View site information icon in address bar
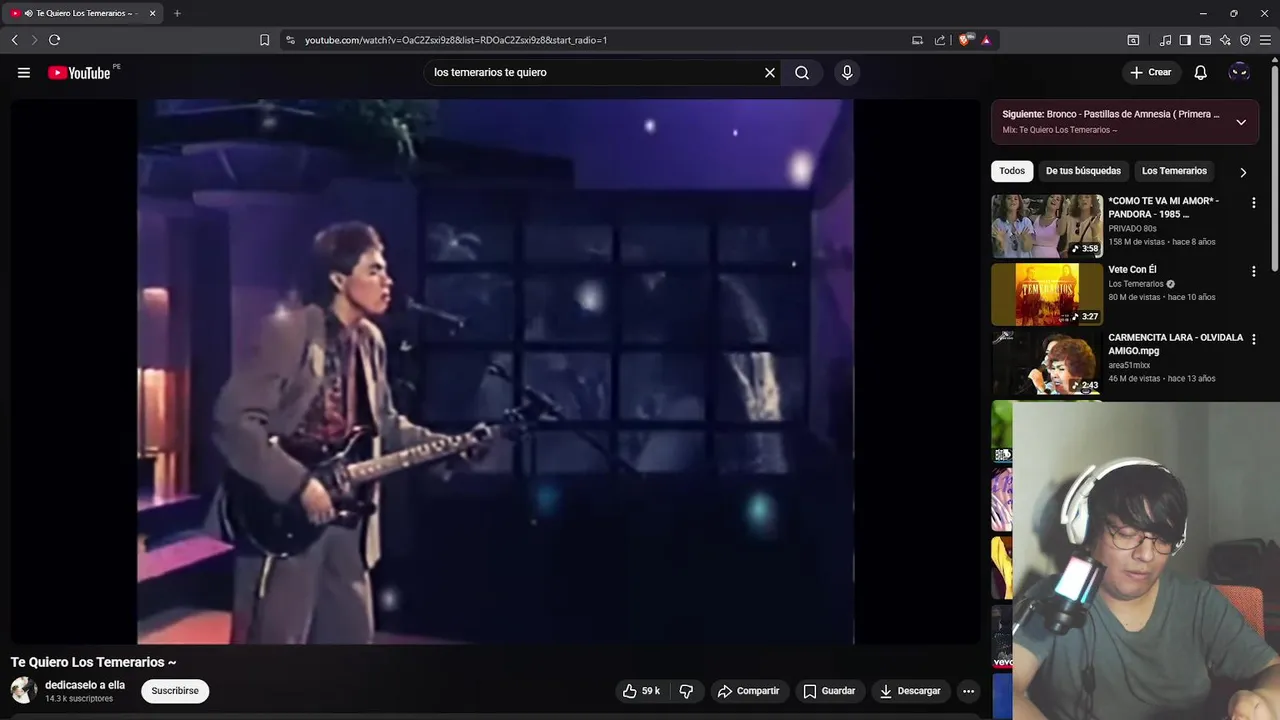This screenshot has height=720, width=1280. 290,40
